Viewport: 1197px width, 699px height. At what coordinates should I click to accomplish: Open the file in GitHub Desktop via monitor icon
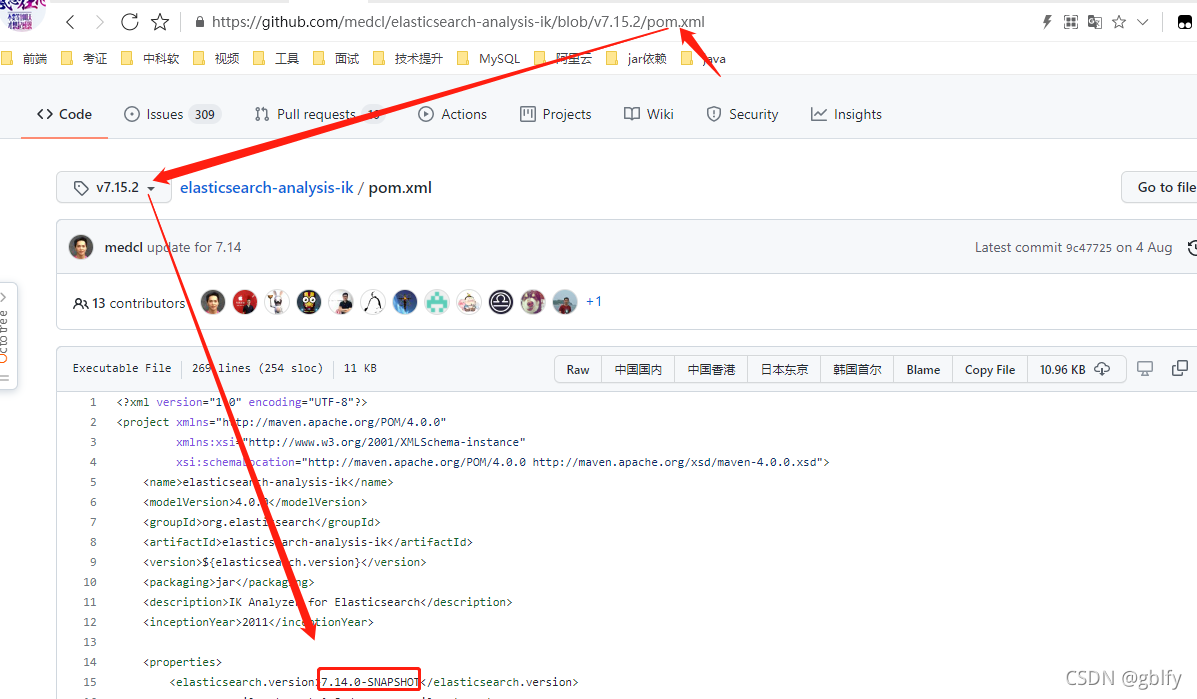pos(1145,369)
